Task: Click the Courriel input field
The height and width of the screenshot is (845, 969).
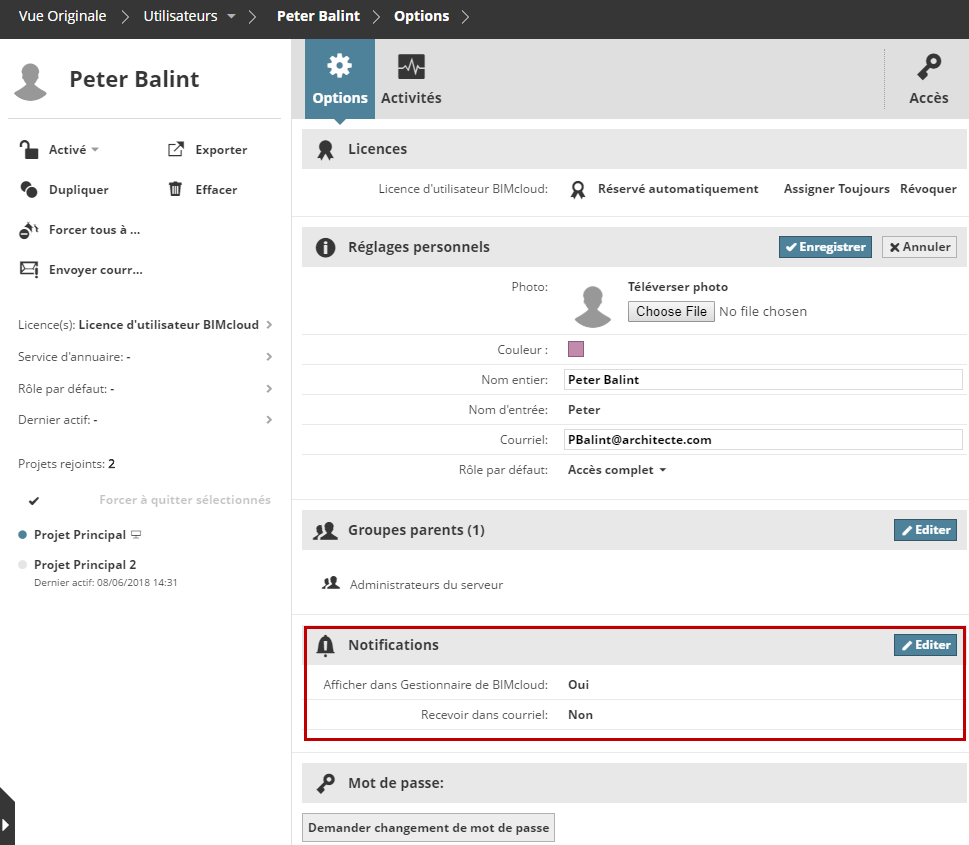Action: click(762, 440)
